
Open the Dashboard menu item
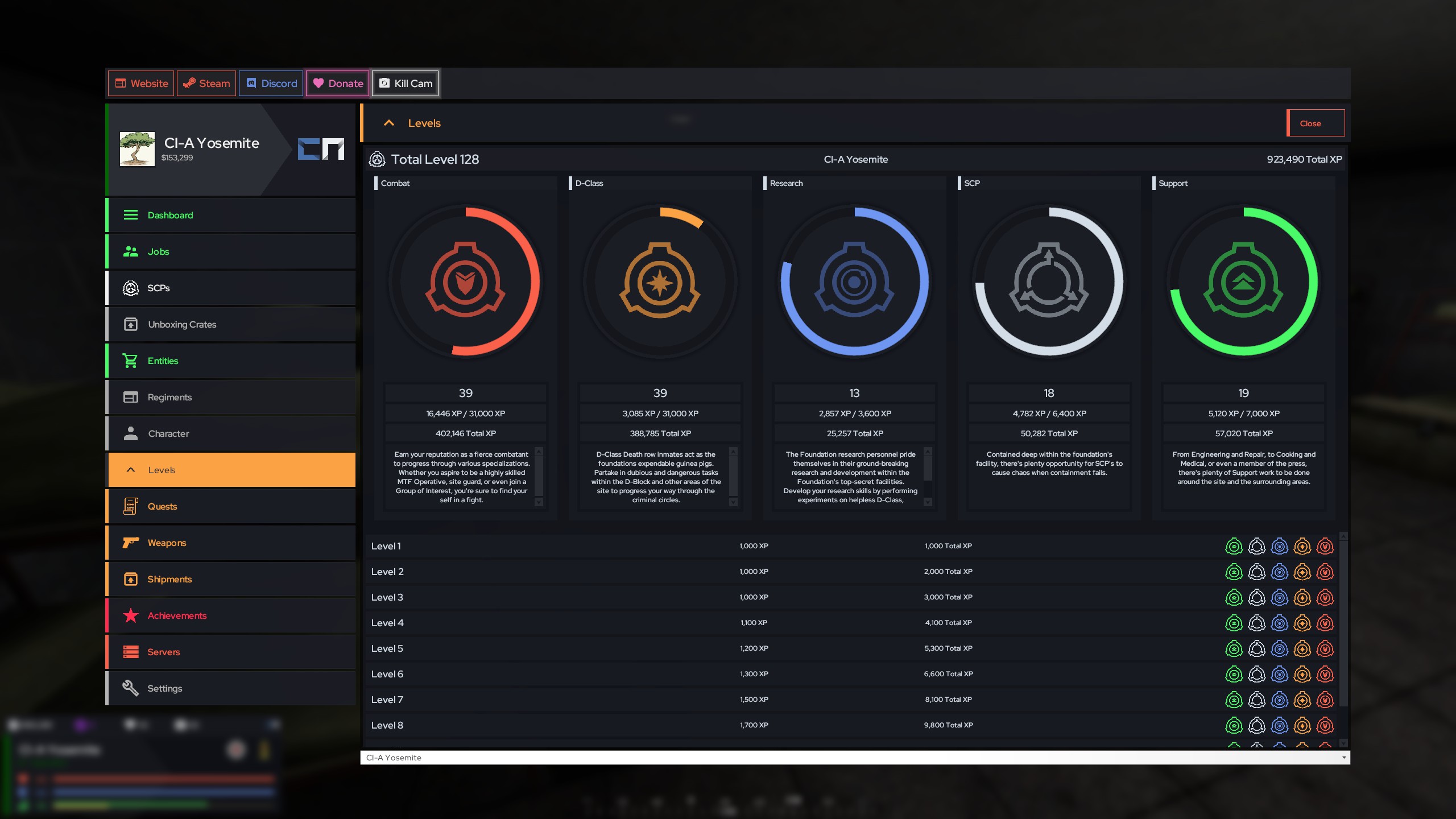pos(231,215)
